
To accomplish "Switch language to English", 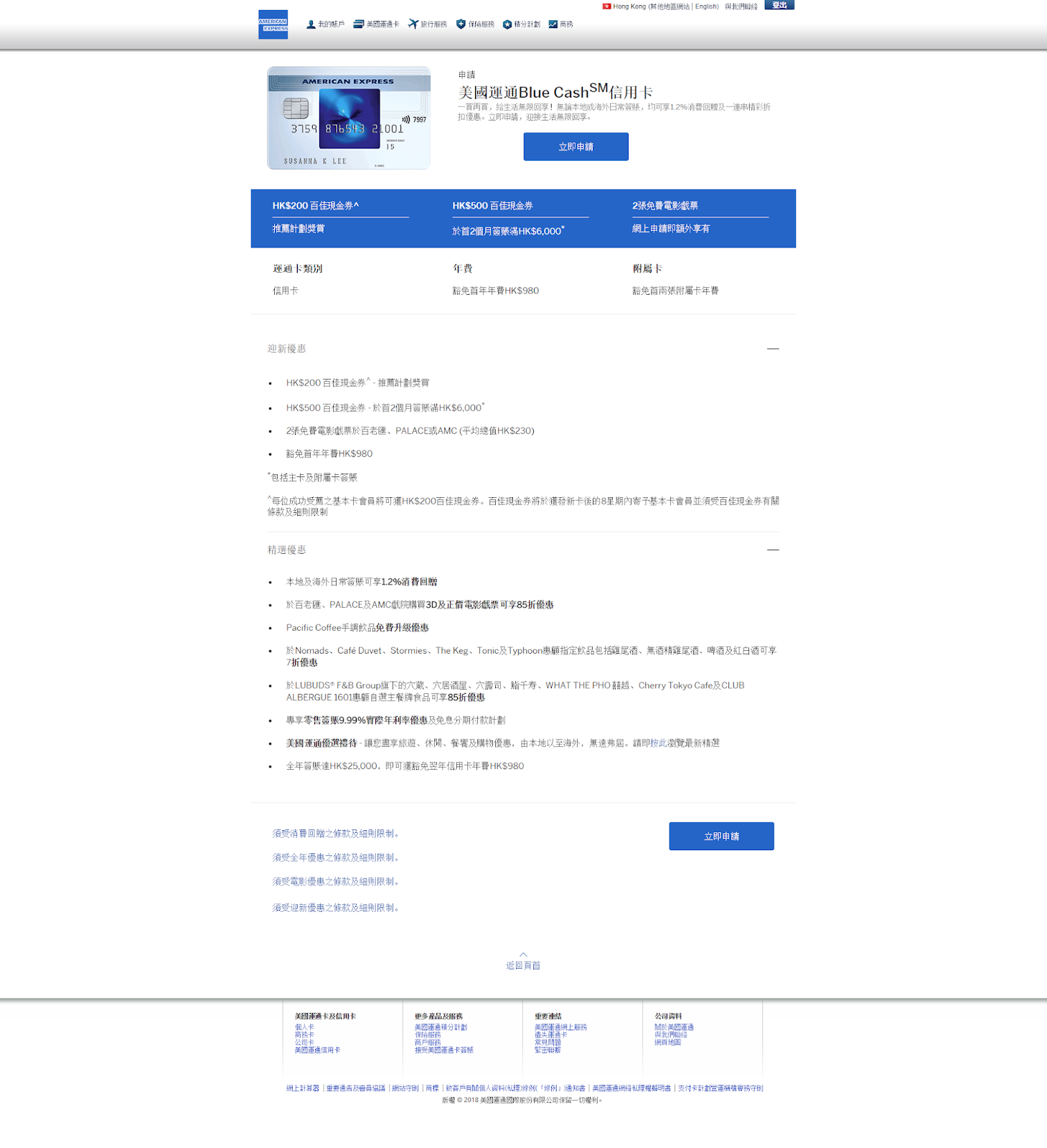I will [705, 6].
